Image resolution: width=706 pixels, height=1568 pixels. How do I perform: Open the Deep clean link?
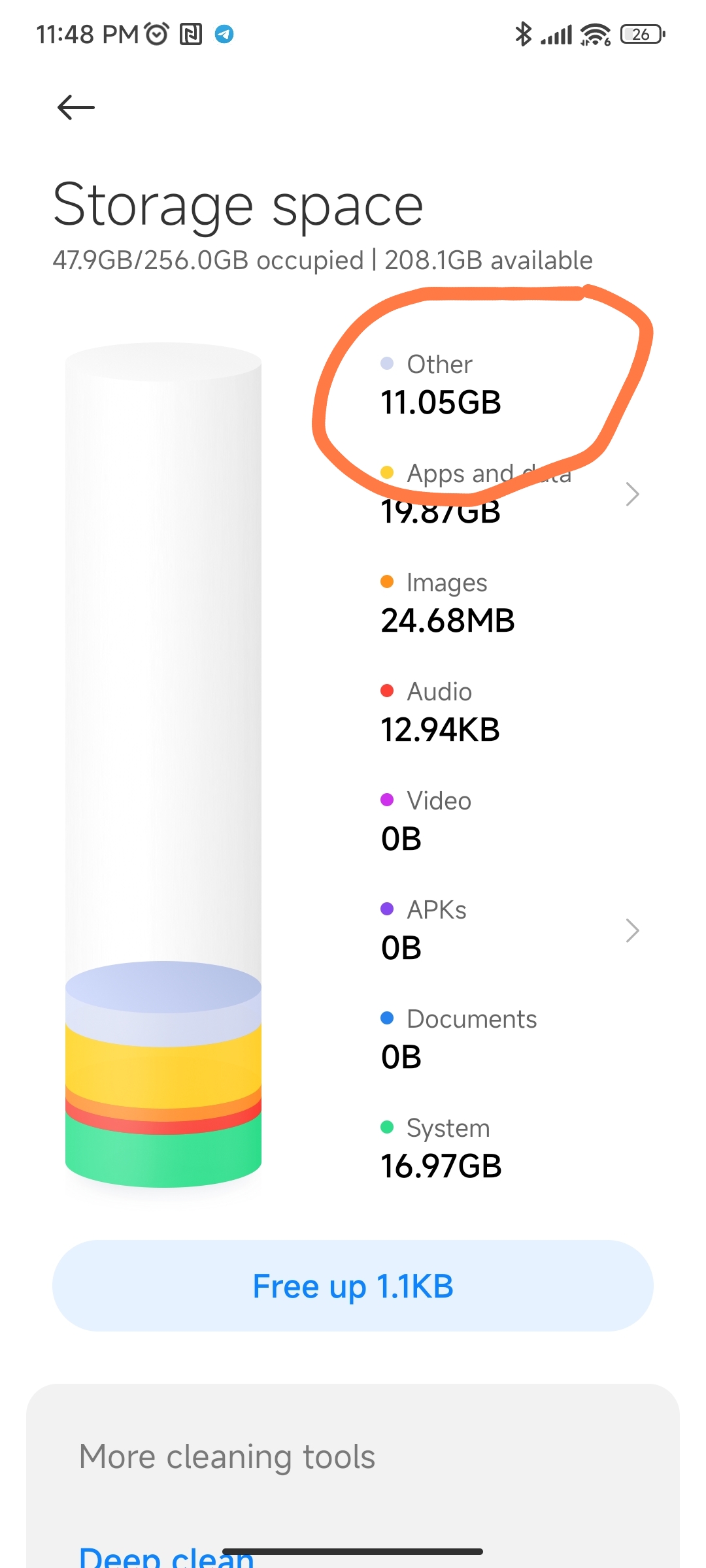click(166, 1556)
